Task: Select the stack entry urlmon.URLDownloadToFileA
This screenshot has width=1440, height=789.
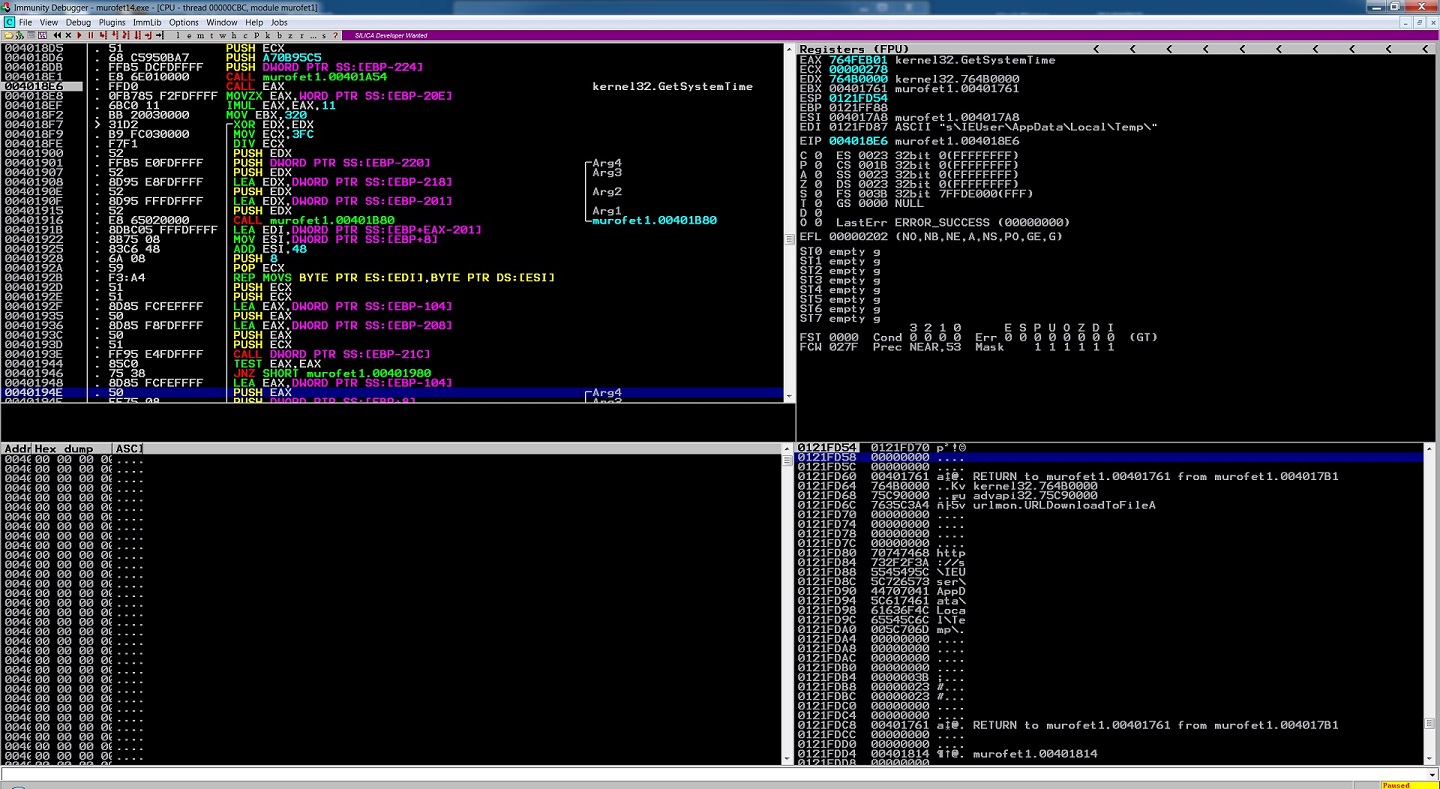Action: pos(1064,505)
